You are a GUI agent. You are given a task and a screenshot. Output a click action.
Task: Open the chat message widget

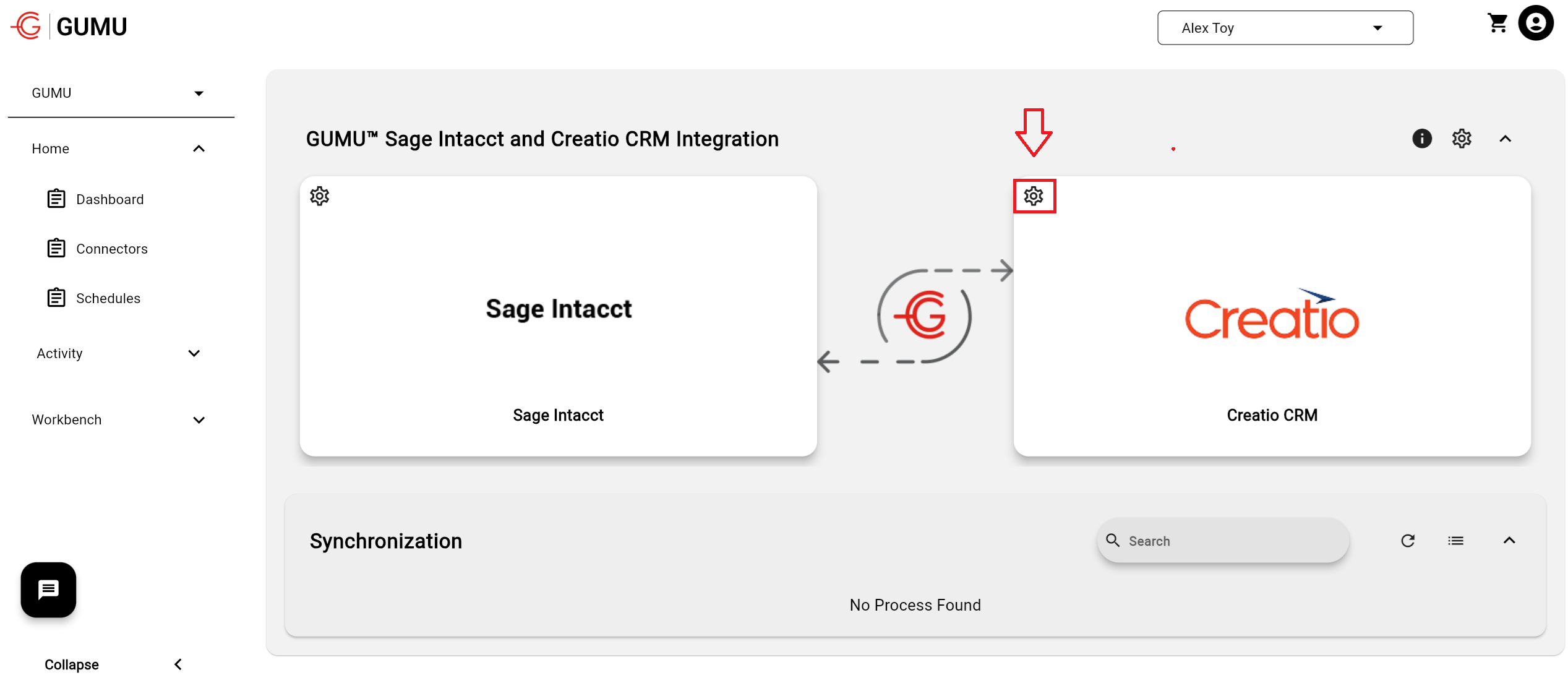point(48,590)
